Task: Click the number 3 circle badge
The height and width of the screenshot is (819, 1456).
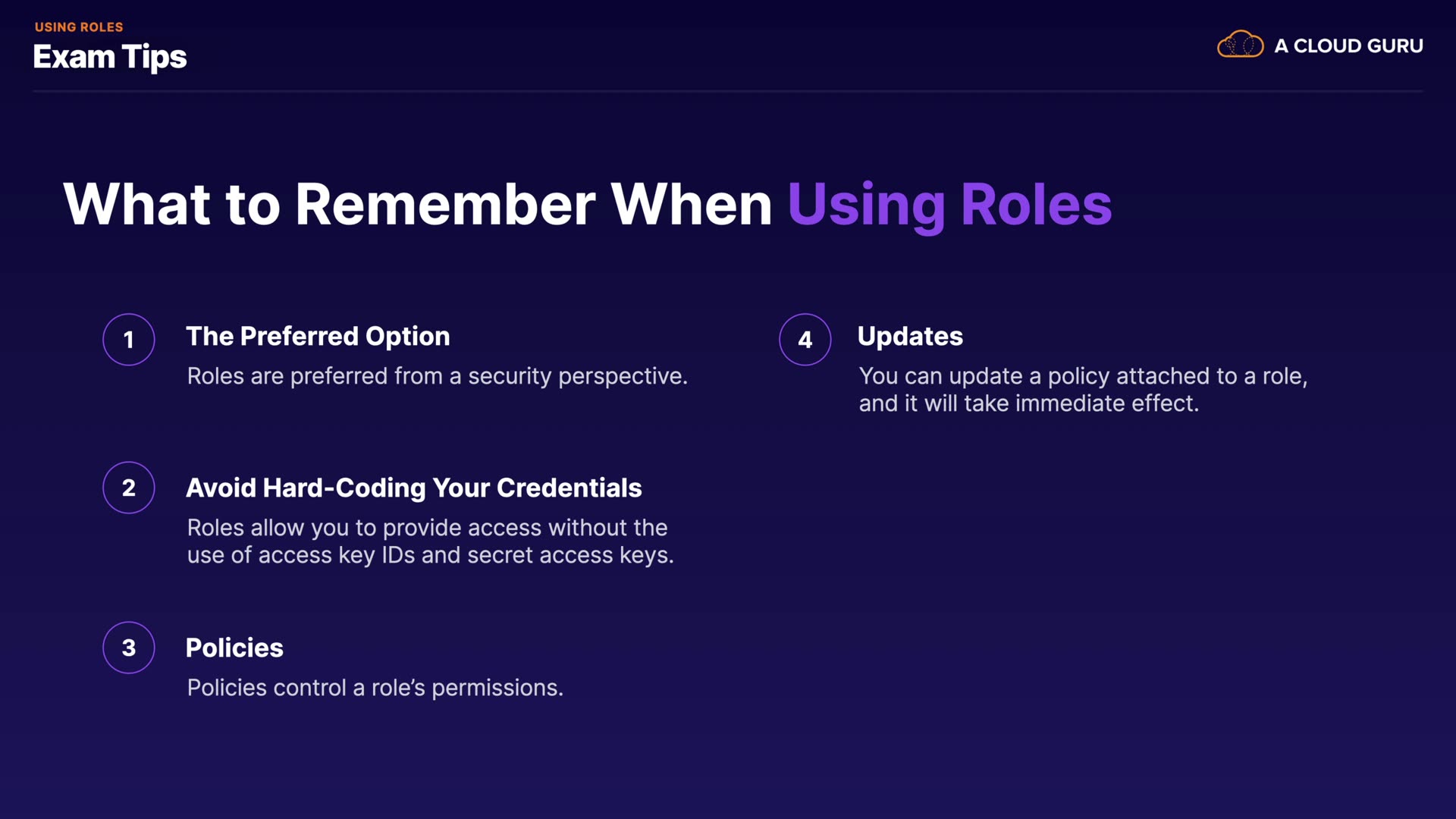Action: pyautogui.click(x=129, y=648)
